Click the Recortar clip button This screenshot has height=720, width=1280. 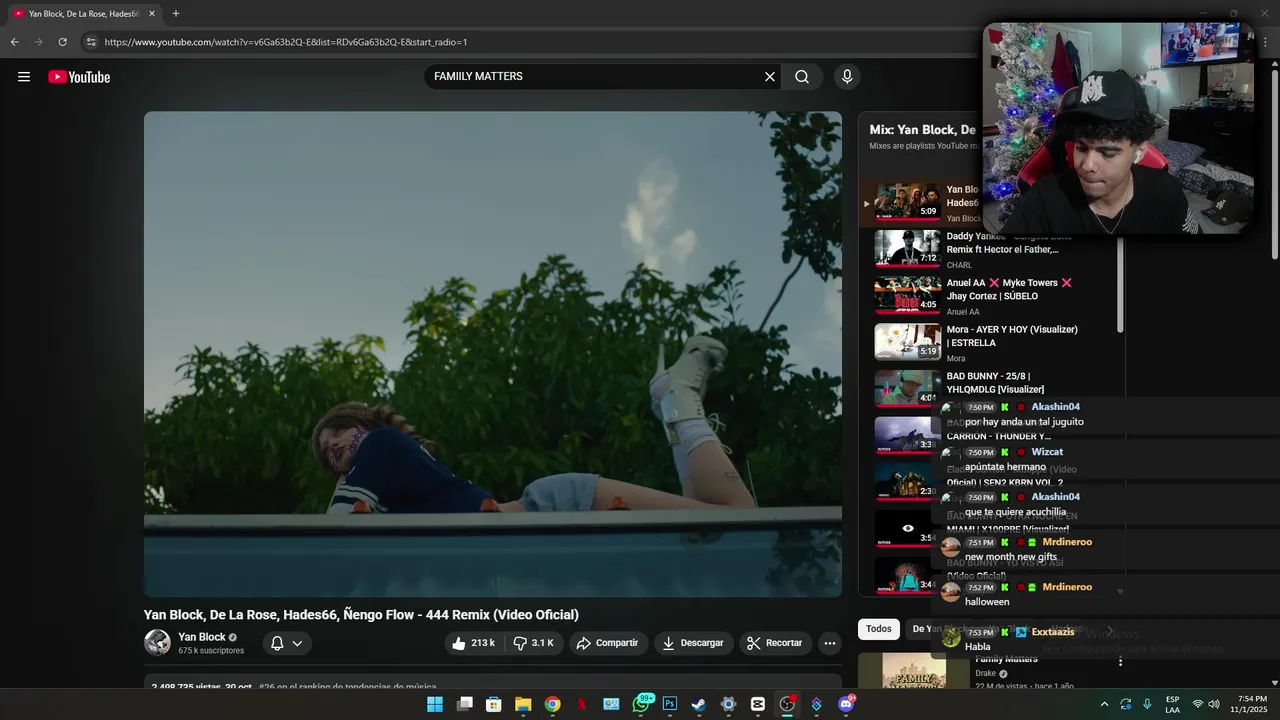click(776, 643)
